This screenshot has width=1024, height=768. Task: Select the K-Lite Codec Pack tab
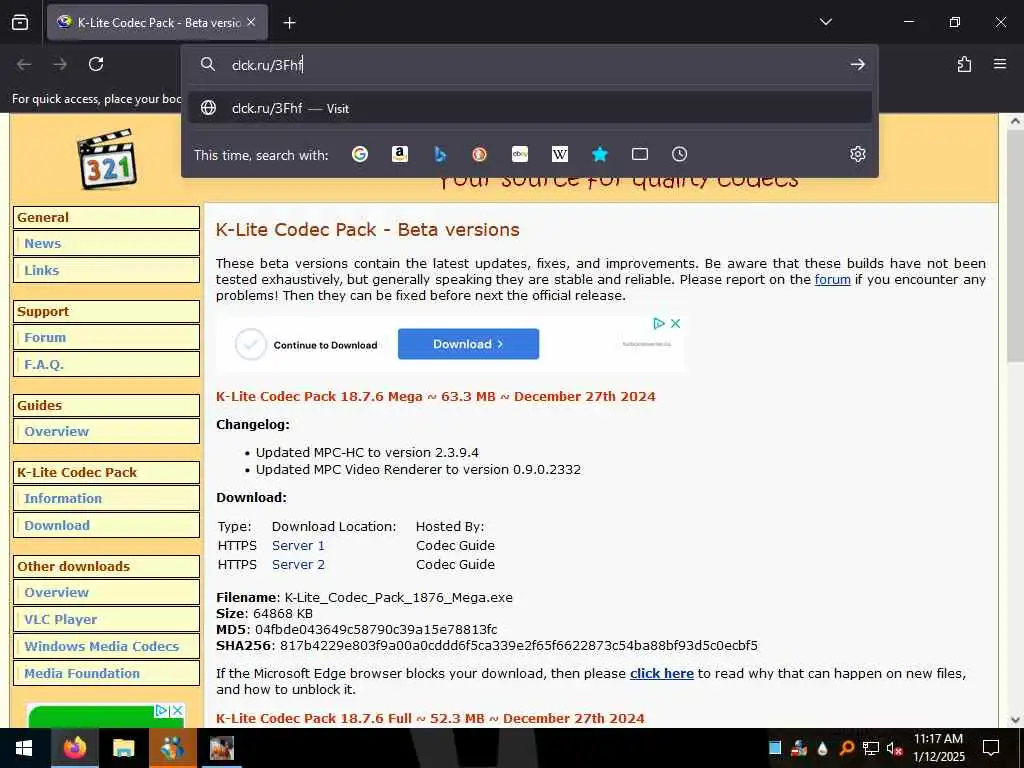point(157,22)
